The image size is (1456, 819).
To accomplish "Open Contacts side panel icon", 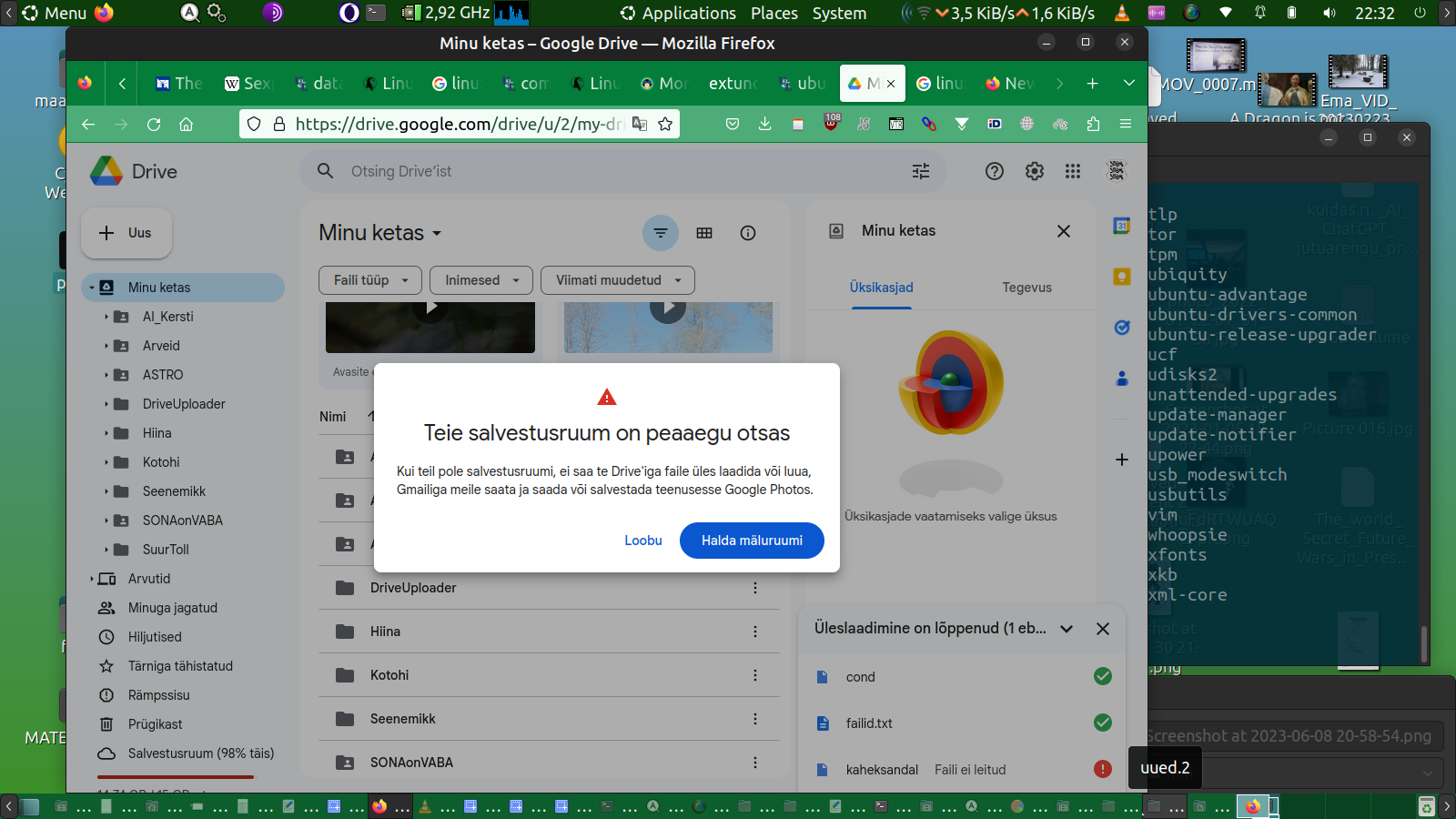I will pyautogui.click(x=1122, y=379).
